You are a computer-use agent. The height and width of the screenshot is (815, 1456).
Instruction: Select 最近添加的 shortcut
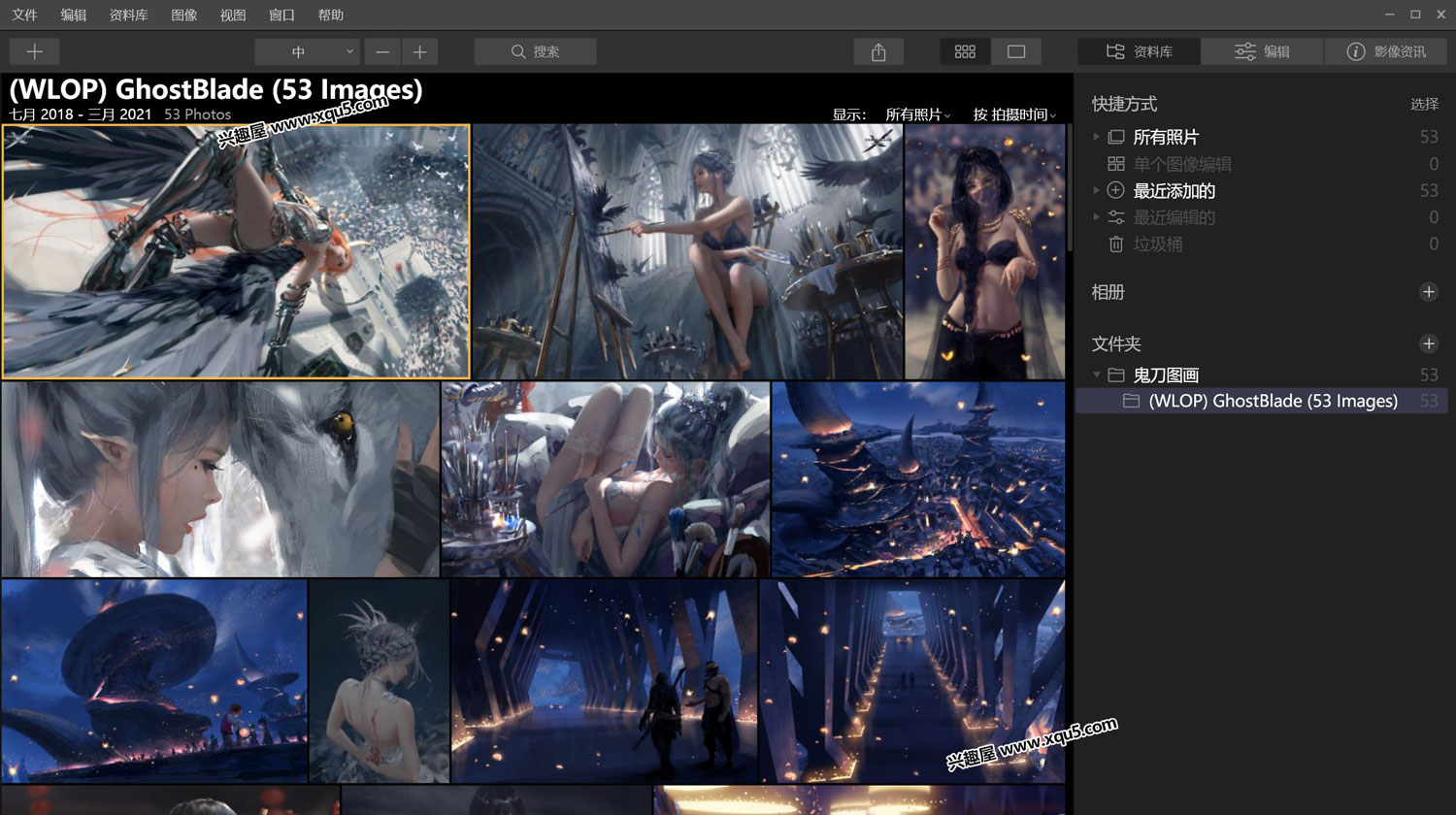tap(1174, 190)
